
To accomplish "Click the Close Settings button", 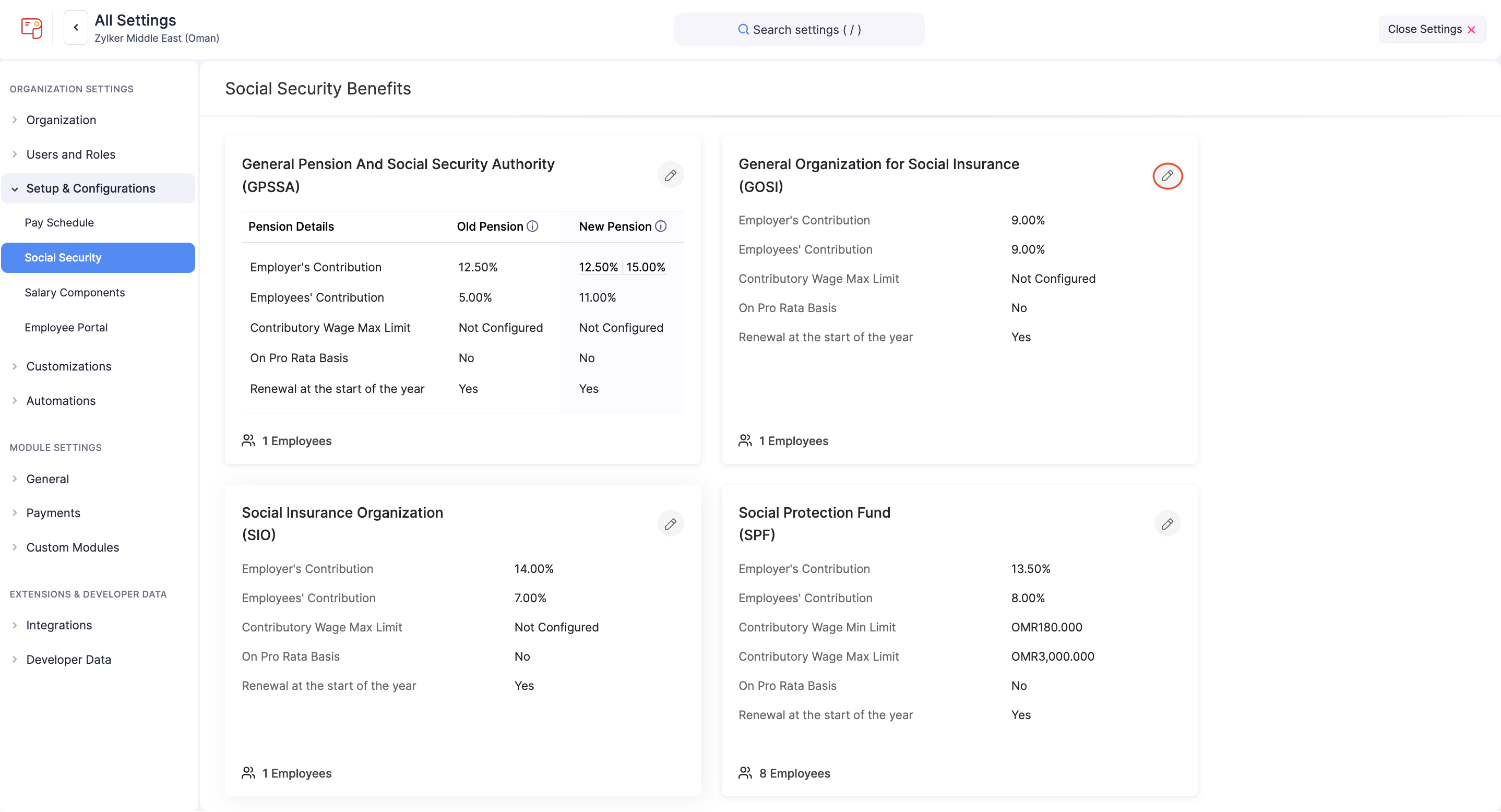I will (1431, 29).
